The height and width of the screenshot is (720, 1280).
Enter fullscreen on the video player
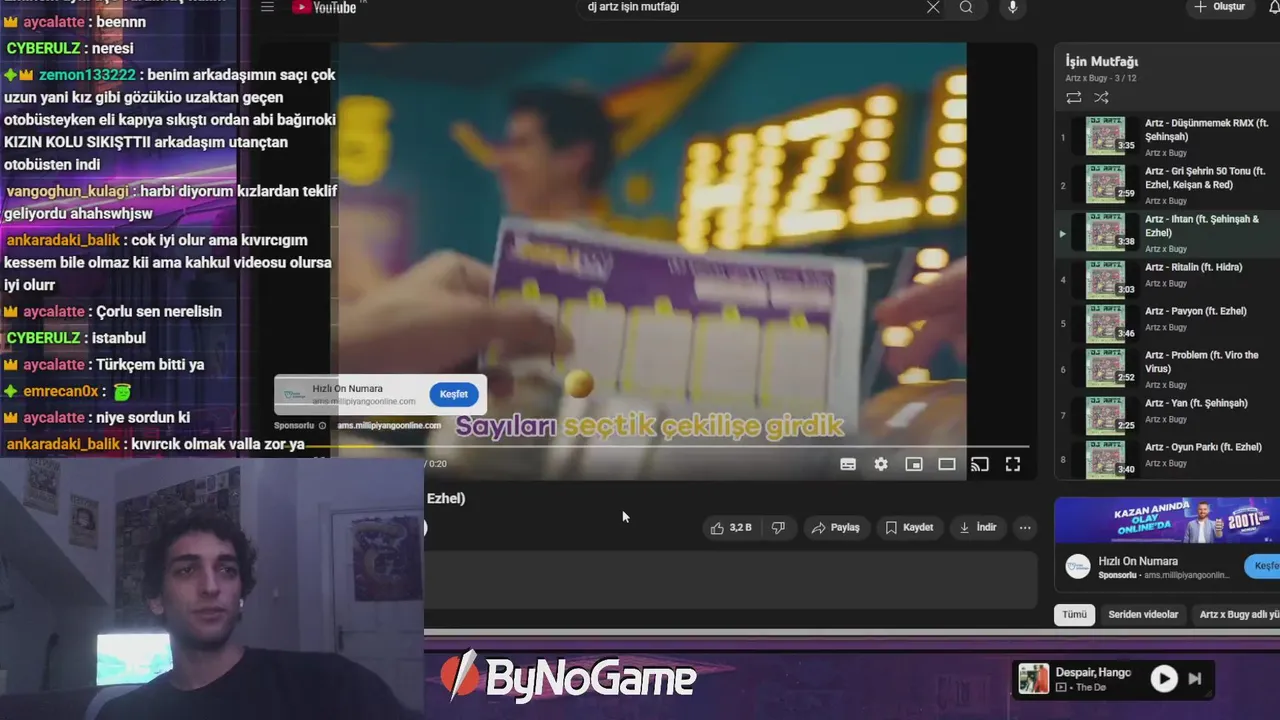(1013, 464)
